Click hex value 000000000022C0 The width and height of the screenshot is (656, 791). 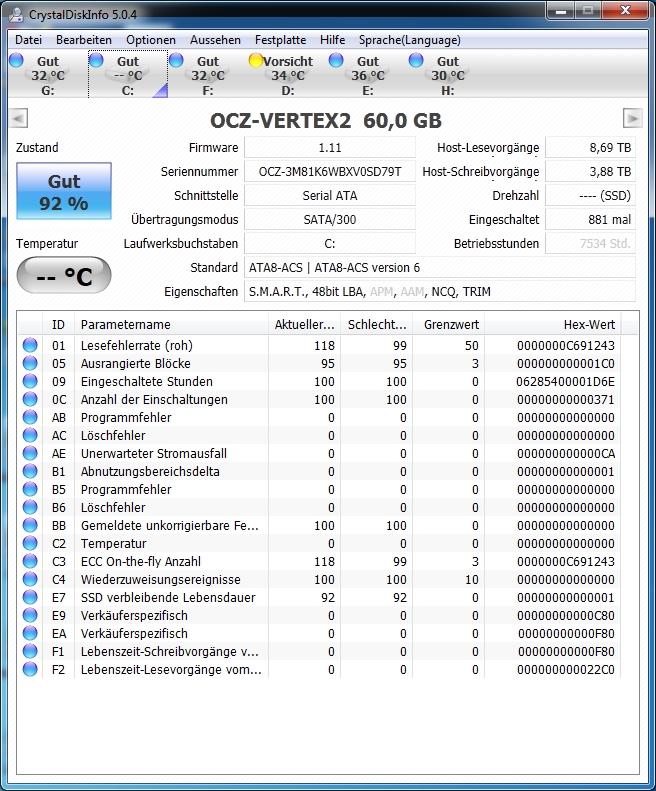pos(566,670)
